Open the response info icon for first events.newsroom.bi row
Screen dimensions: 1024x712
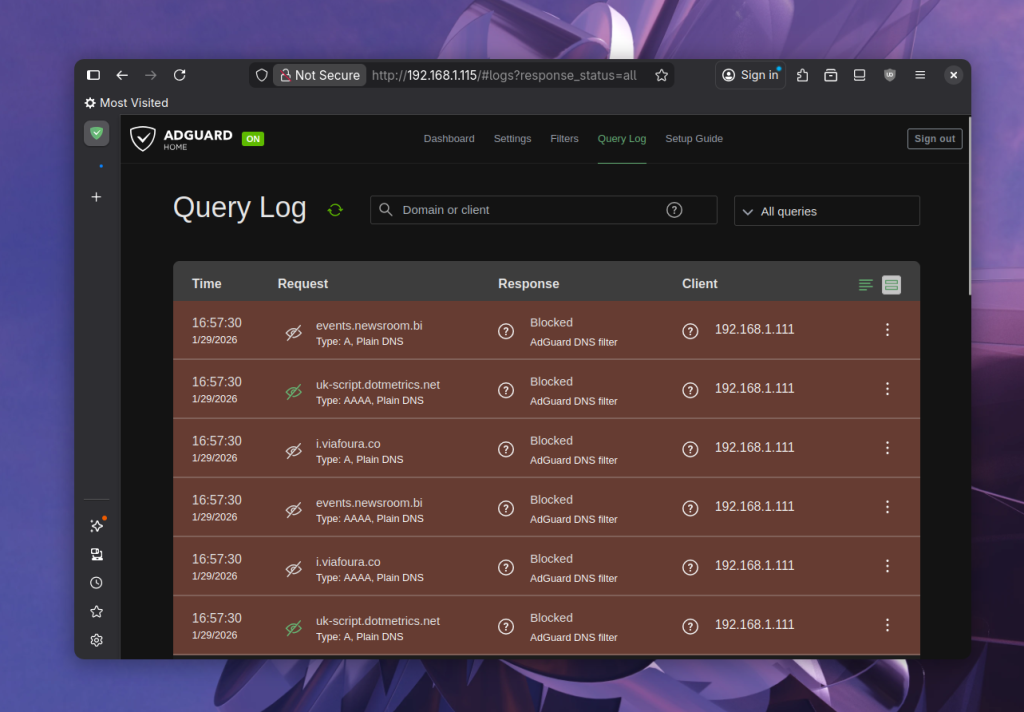click(x=506, y=331)
